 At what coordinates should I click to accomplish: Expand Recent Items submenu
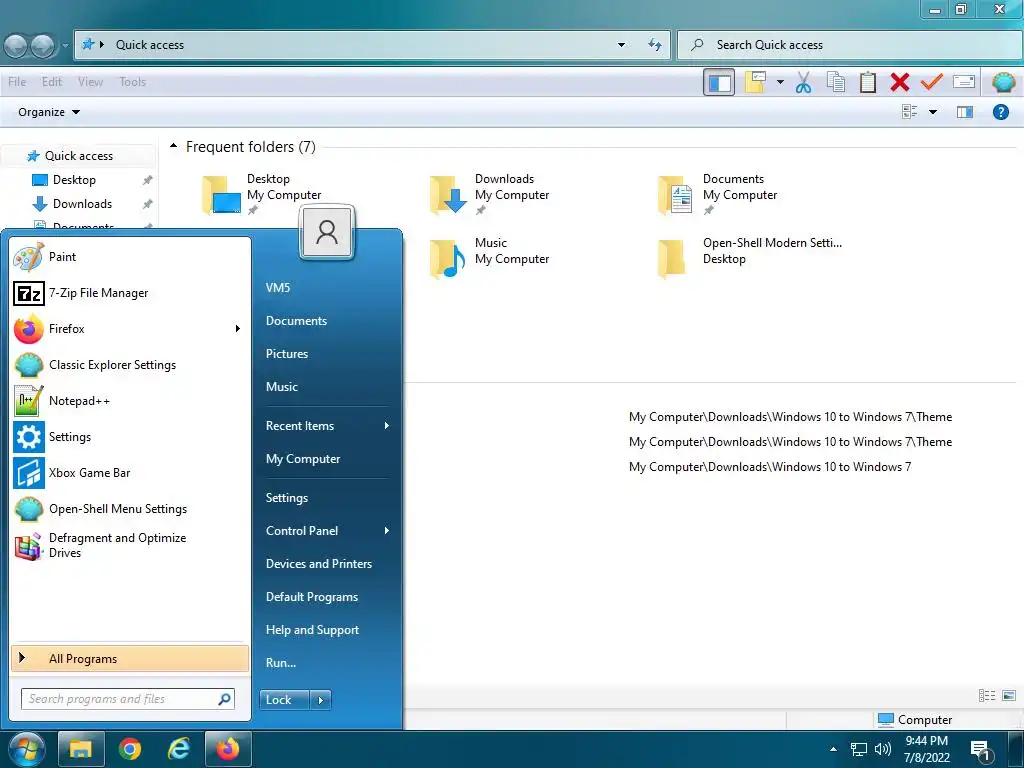pyautogui.click(x=387, y=426)
